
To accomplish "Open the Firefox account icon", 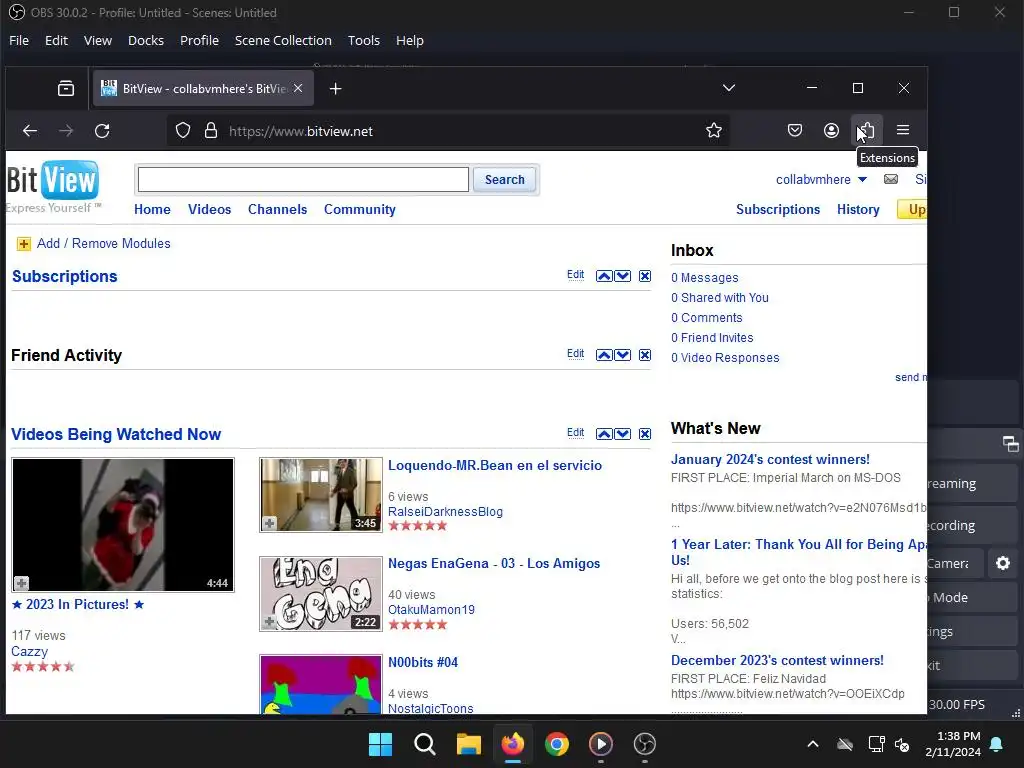I will click(x=831, y=131).
